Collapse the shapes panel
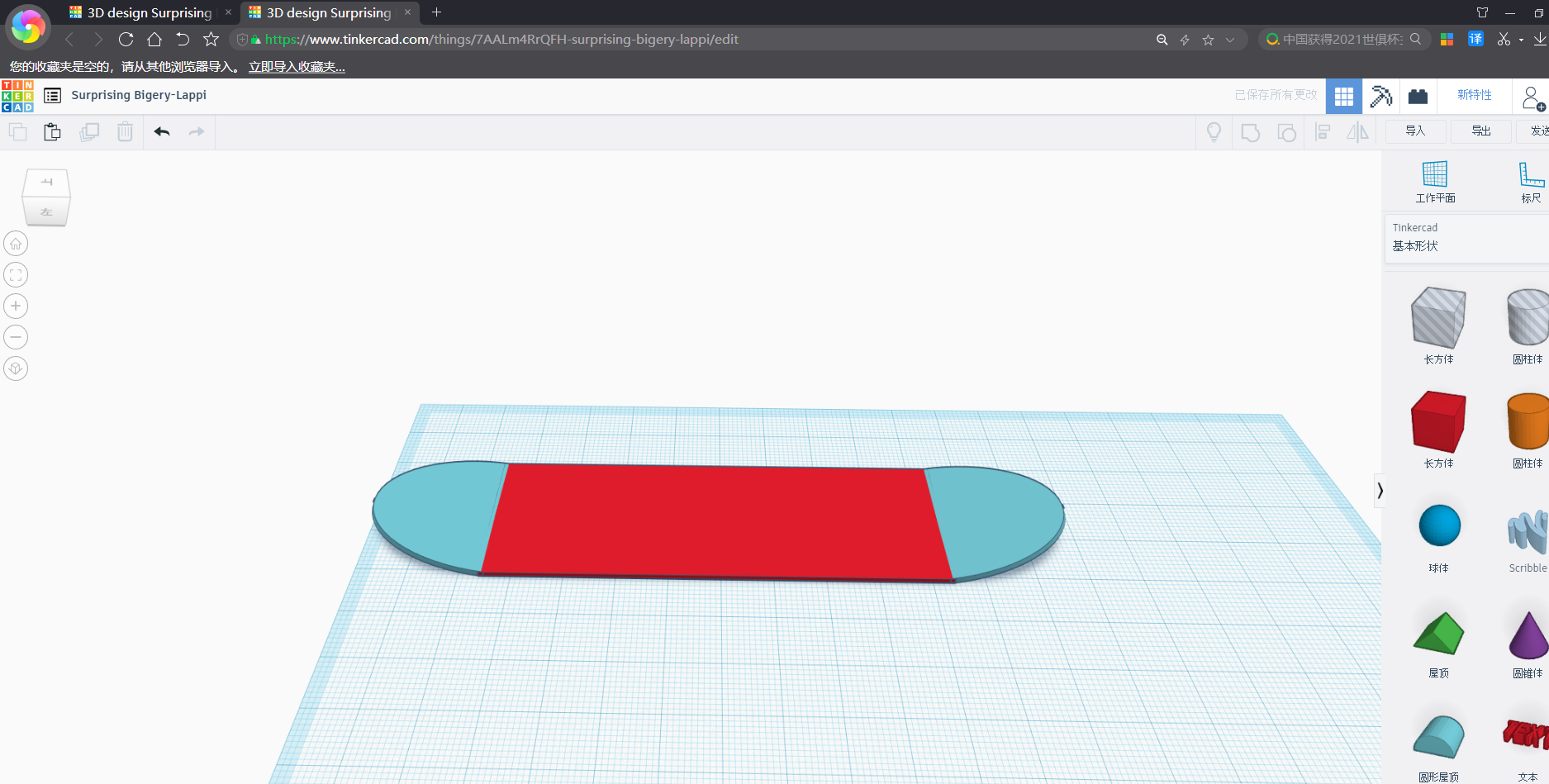This screenshot has height=784, width=1549. pos(1379,491)
